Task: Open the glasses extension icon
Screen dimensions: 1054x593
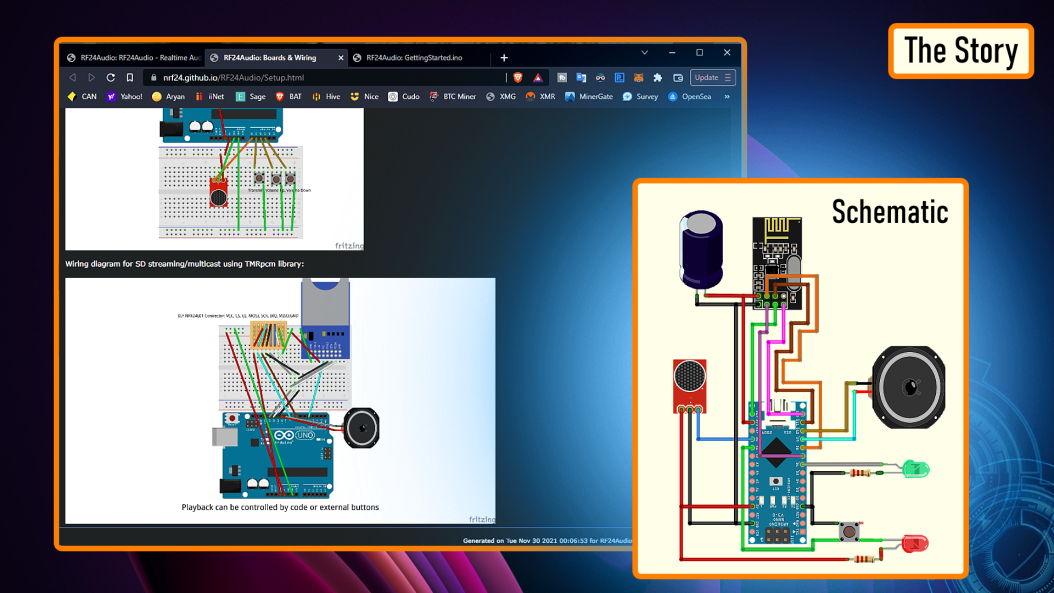Action: coord(600,77)
